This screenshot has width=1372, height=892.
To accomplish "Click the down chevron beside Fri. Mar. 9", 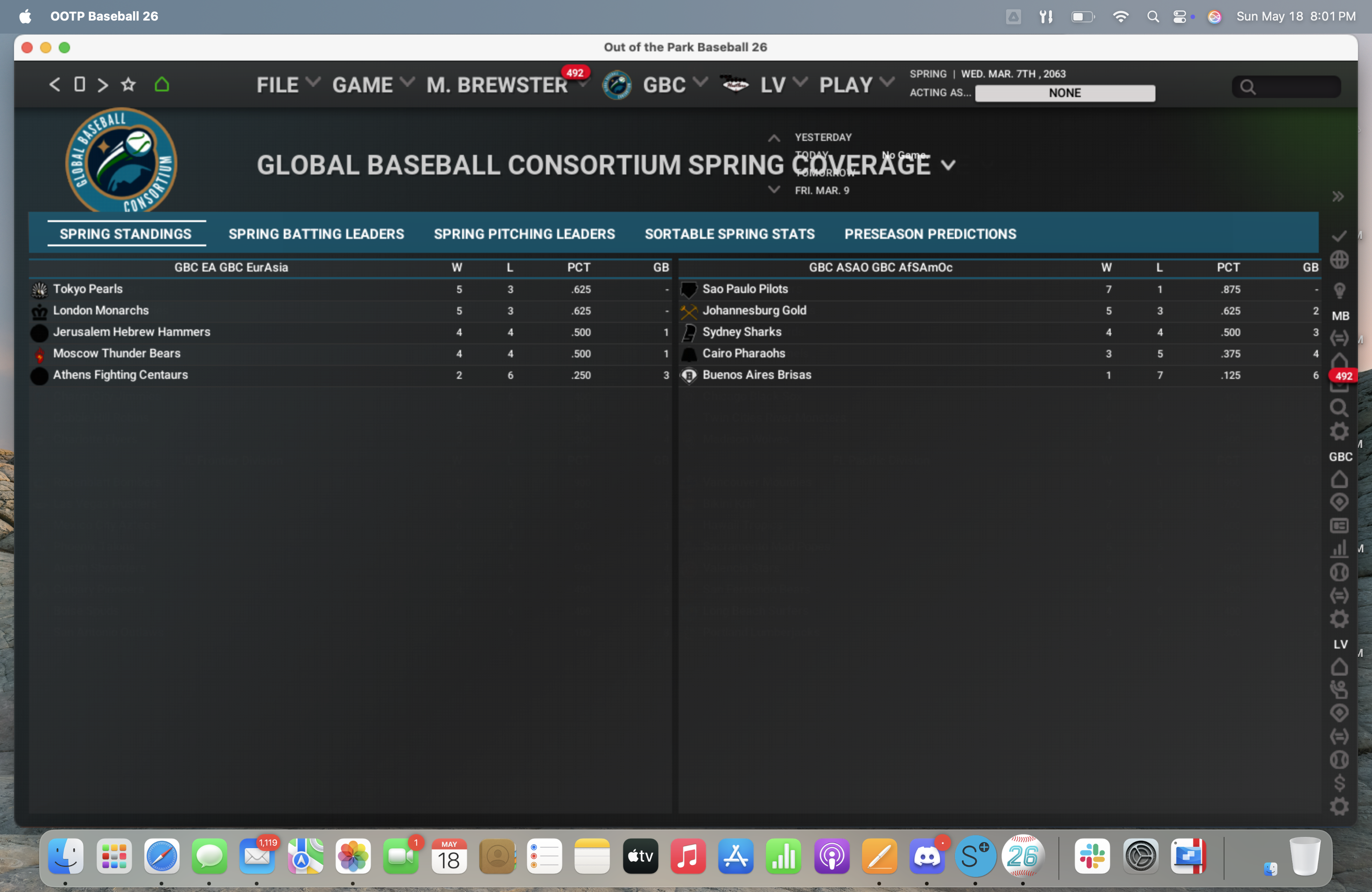I will point(774,189).
